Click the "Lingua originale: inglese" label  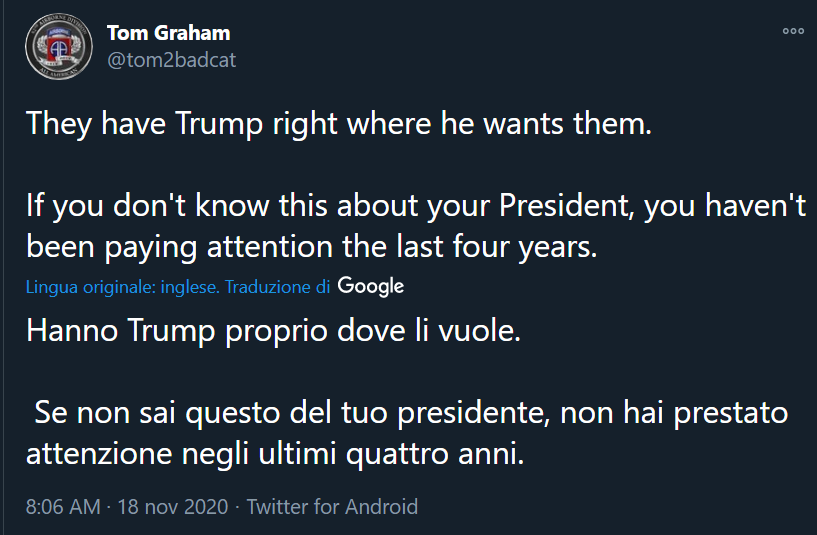[x=123, y=287]
